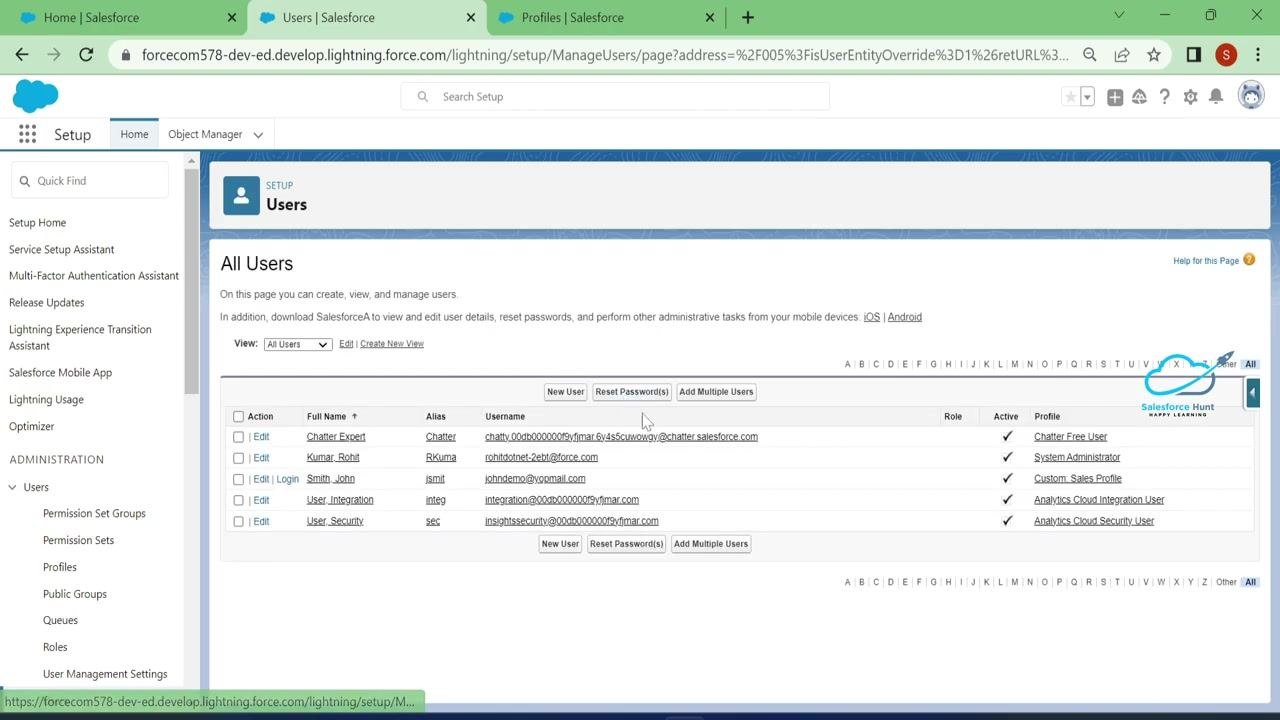Open Permission Sets in sidebar
The width and height of the screenshot is (1280, 720).
[x=78, y=540]
